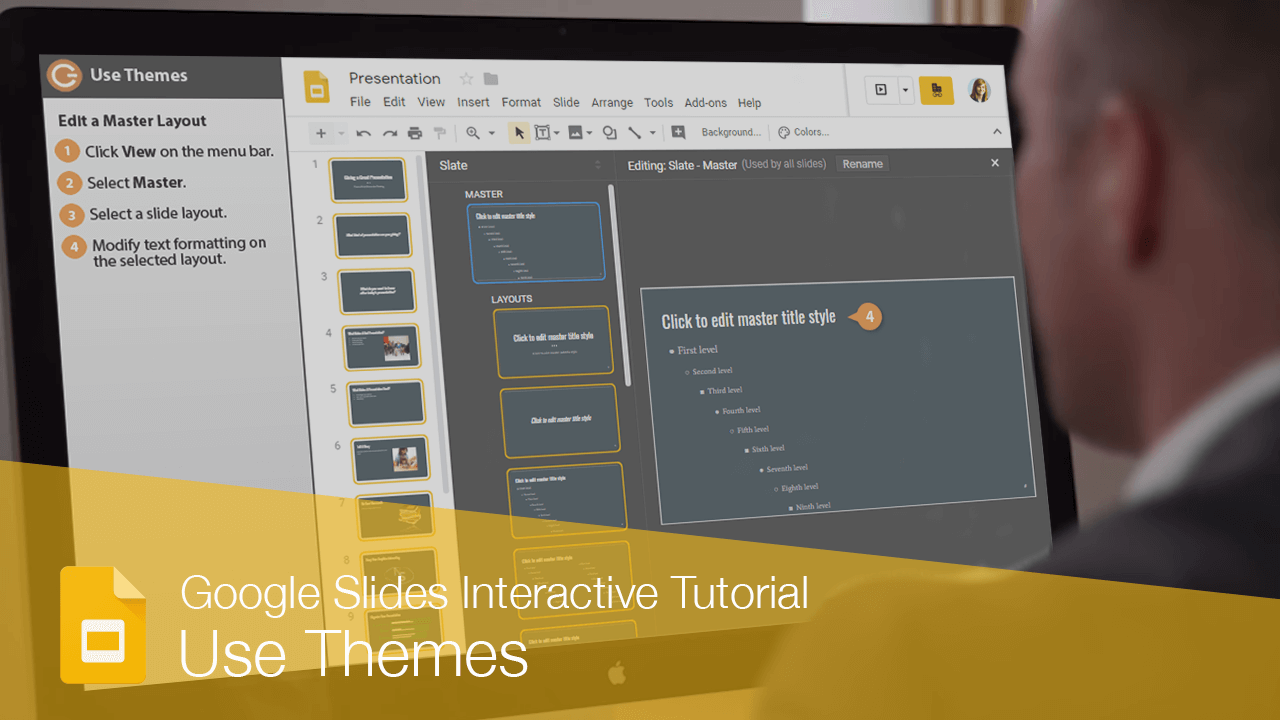The width and height of the screenshot is (1280, 720).
Task: Click the Rename button
Action: [861, 164]
